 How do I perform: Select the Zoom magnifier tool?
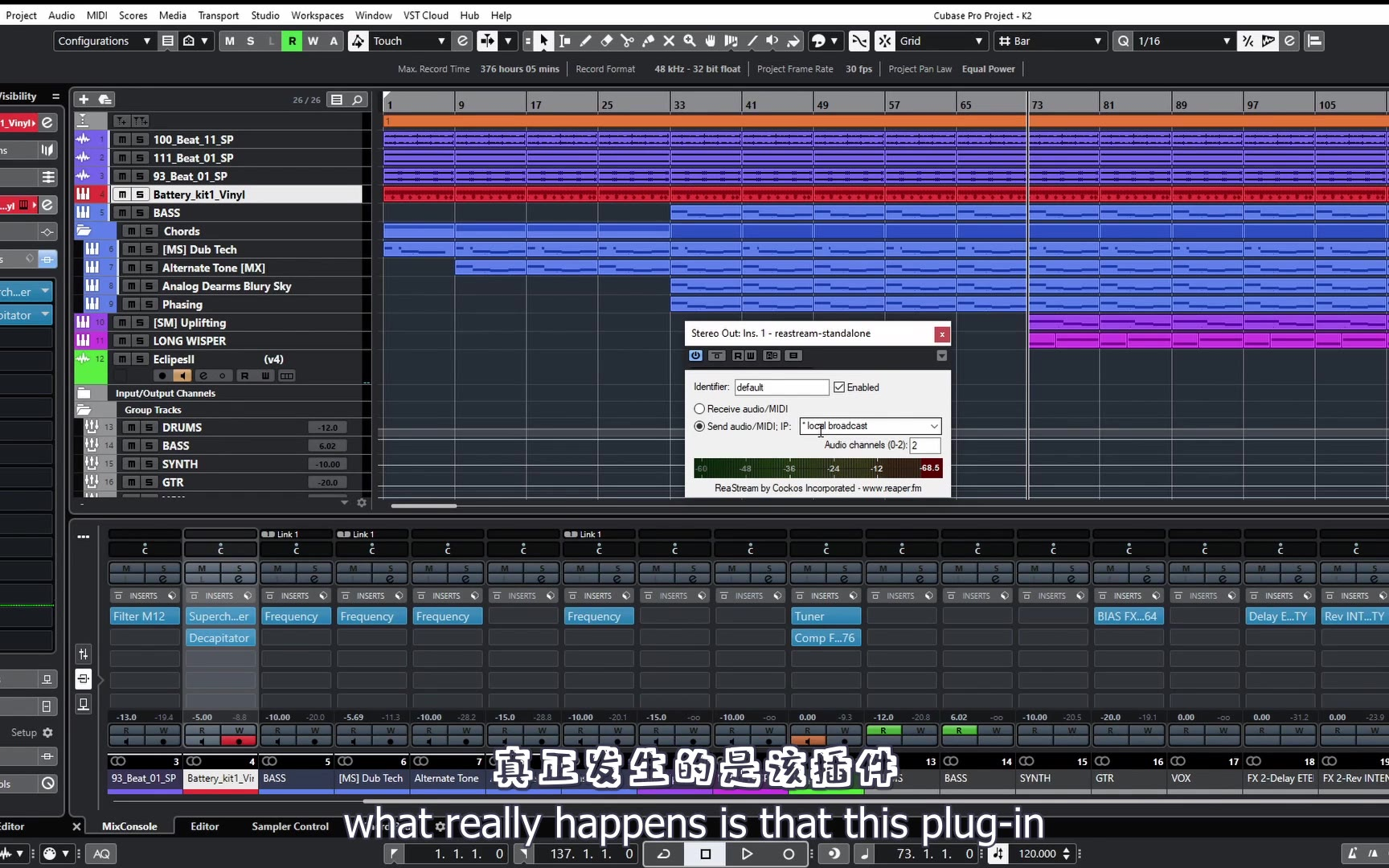690,41
